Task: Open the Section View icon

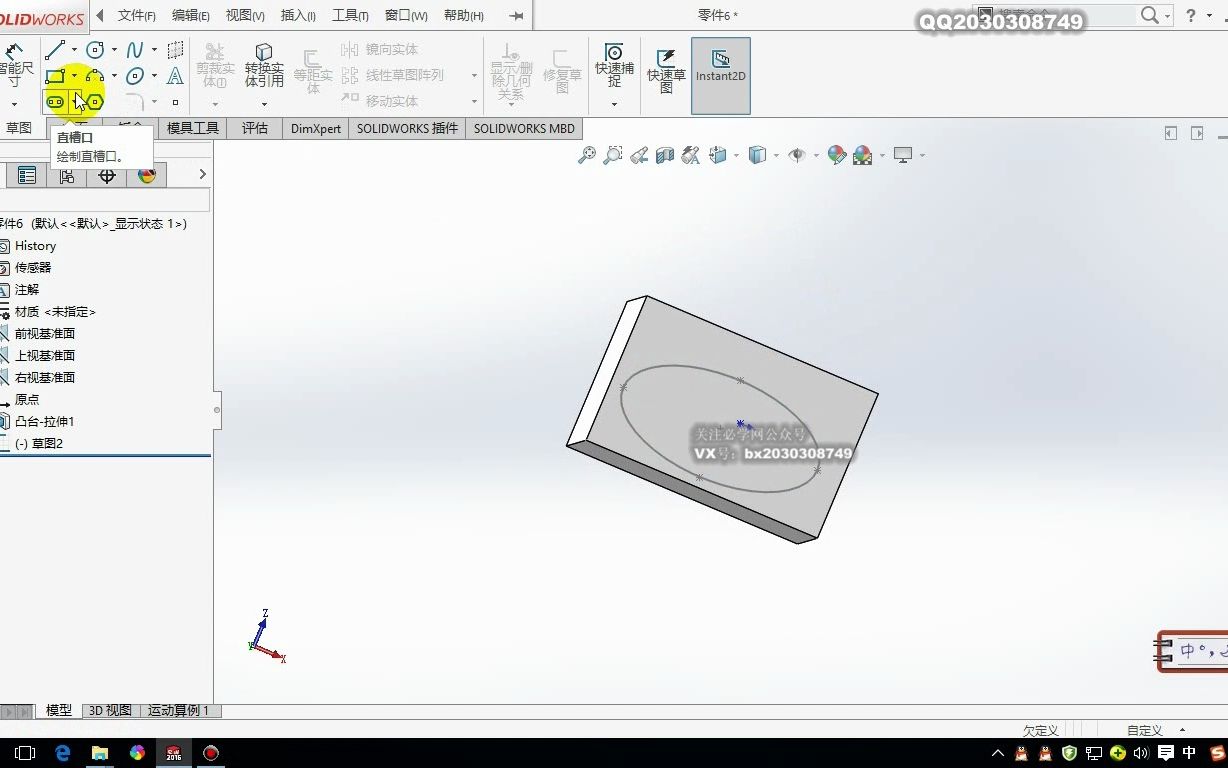Action: pyautogui.click(x=664, y=155)
